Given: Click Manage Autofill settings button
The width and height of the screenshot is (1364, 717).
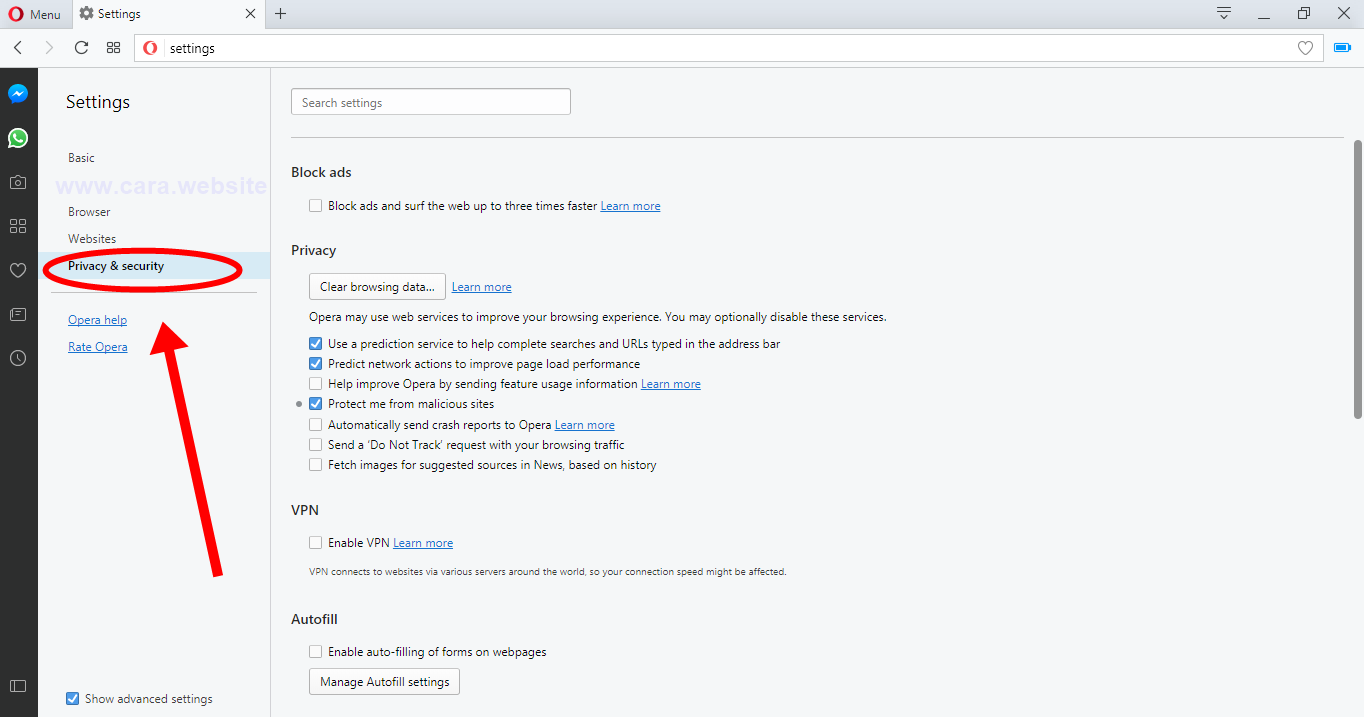Looking at the screenshot, I should pyautogui.click(x=384, y=682).
